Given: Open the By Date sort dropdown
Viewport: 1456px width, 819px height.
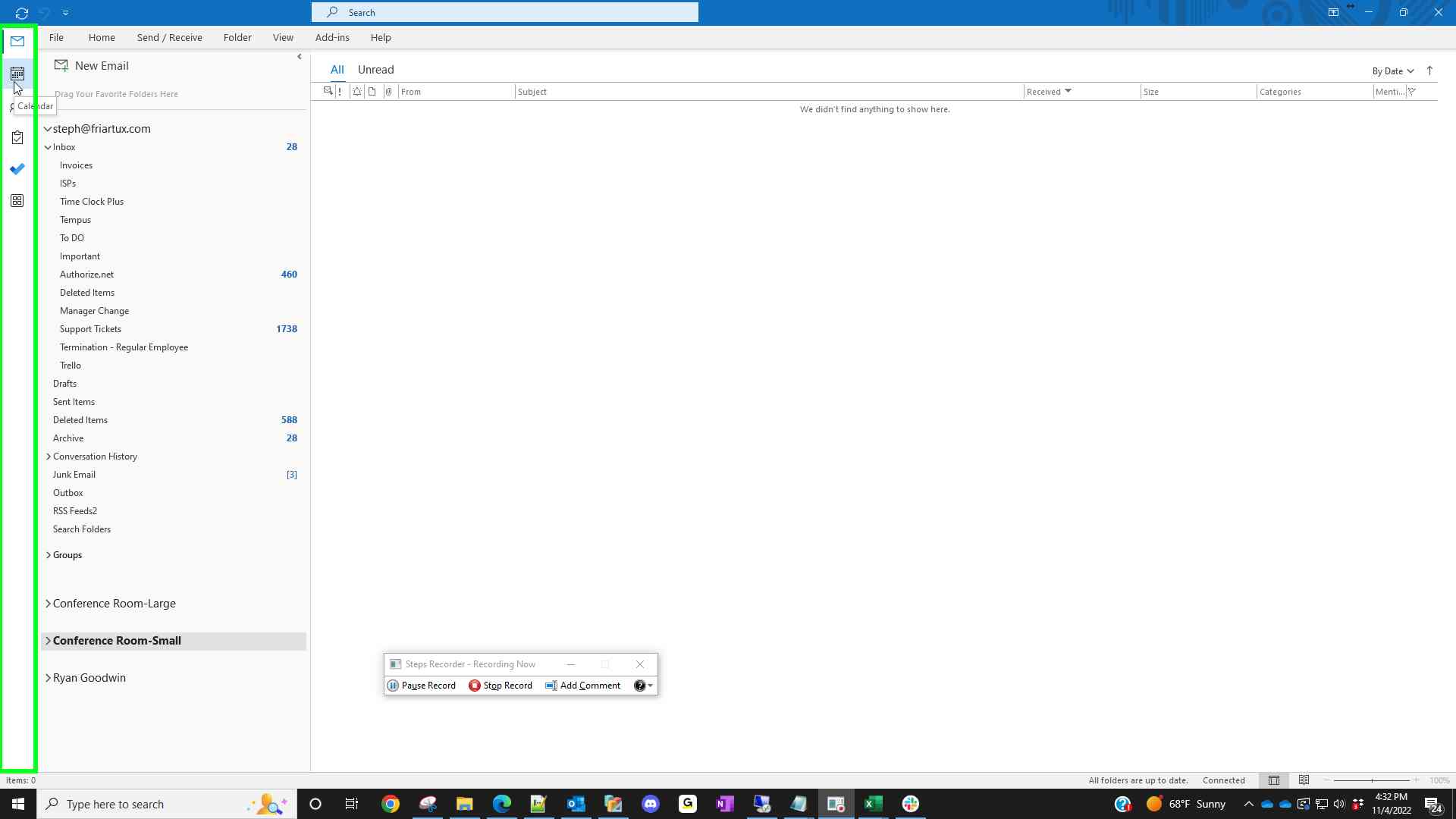Looking at the screenshot, I should click(x=1392, y=71).
